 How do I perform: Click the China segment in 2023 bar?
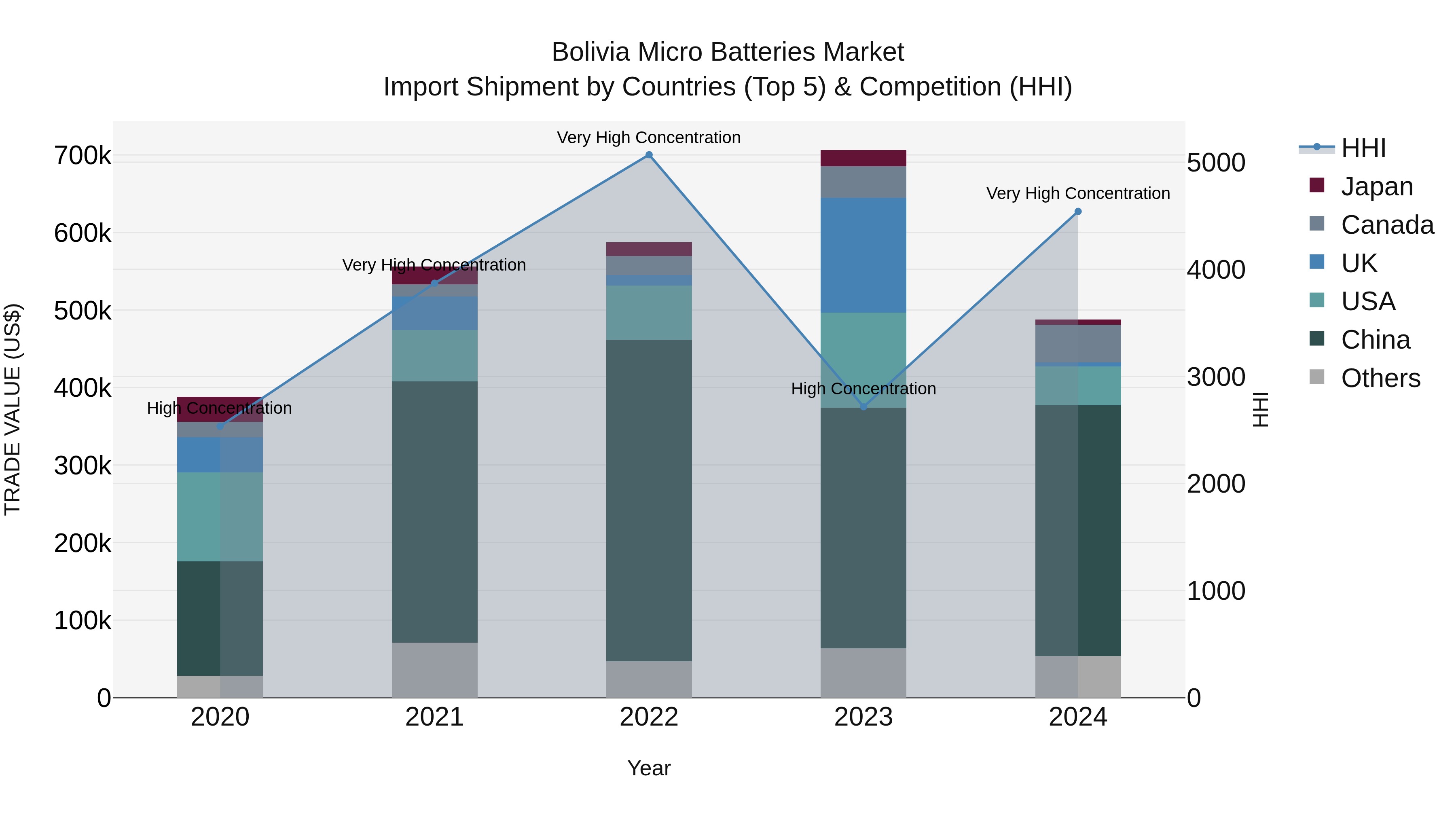863,528
